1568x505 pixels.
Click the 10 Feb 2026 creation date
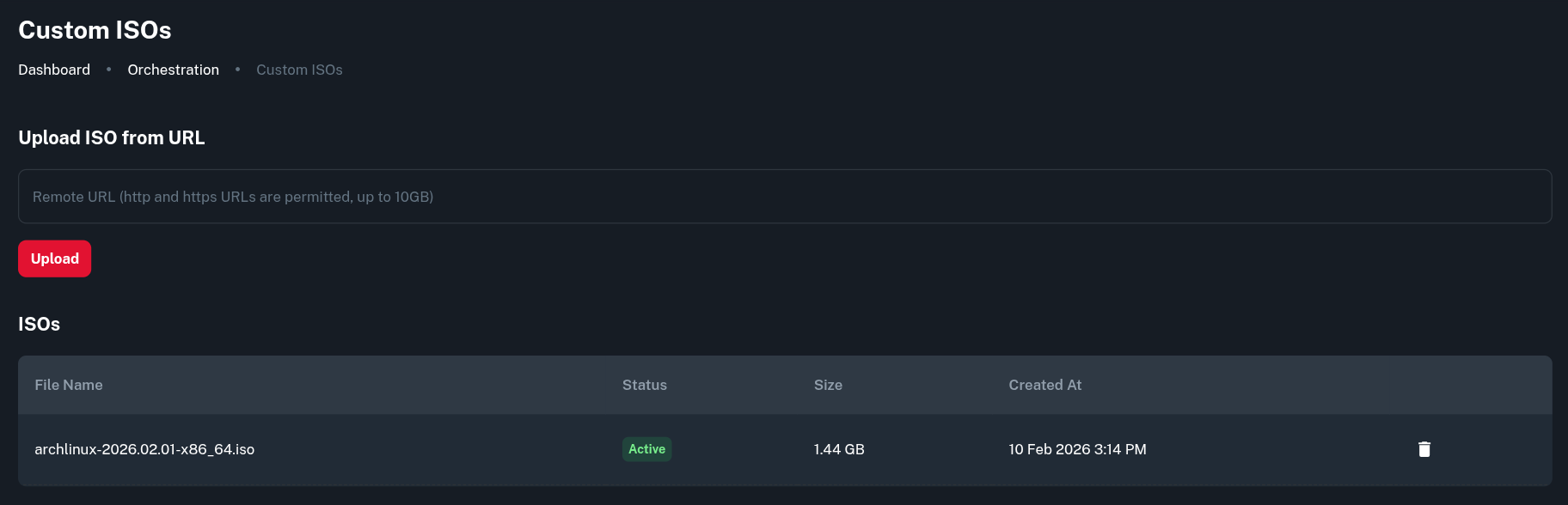(x=1077, y=449)
